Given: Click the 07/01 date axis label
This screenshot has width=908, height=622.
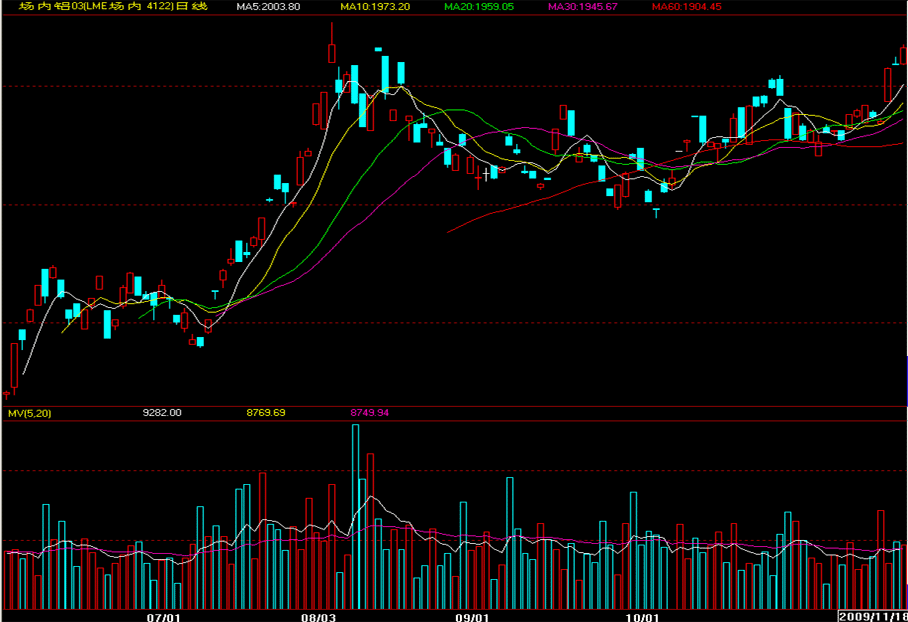Looking at the screenshot, I should (163, 617).
